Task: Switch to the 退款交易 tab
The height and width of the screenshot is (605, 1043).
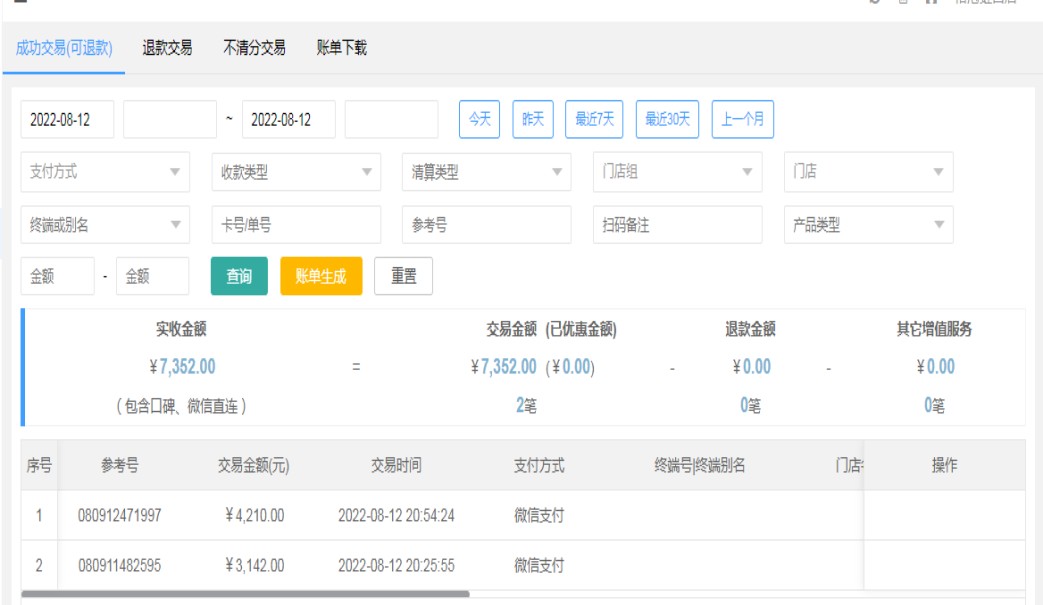Action: click(167, 48)
